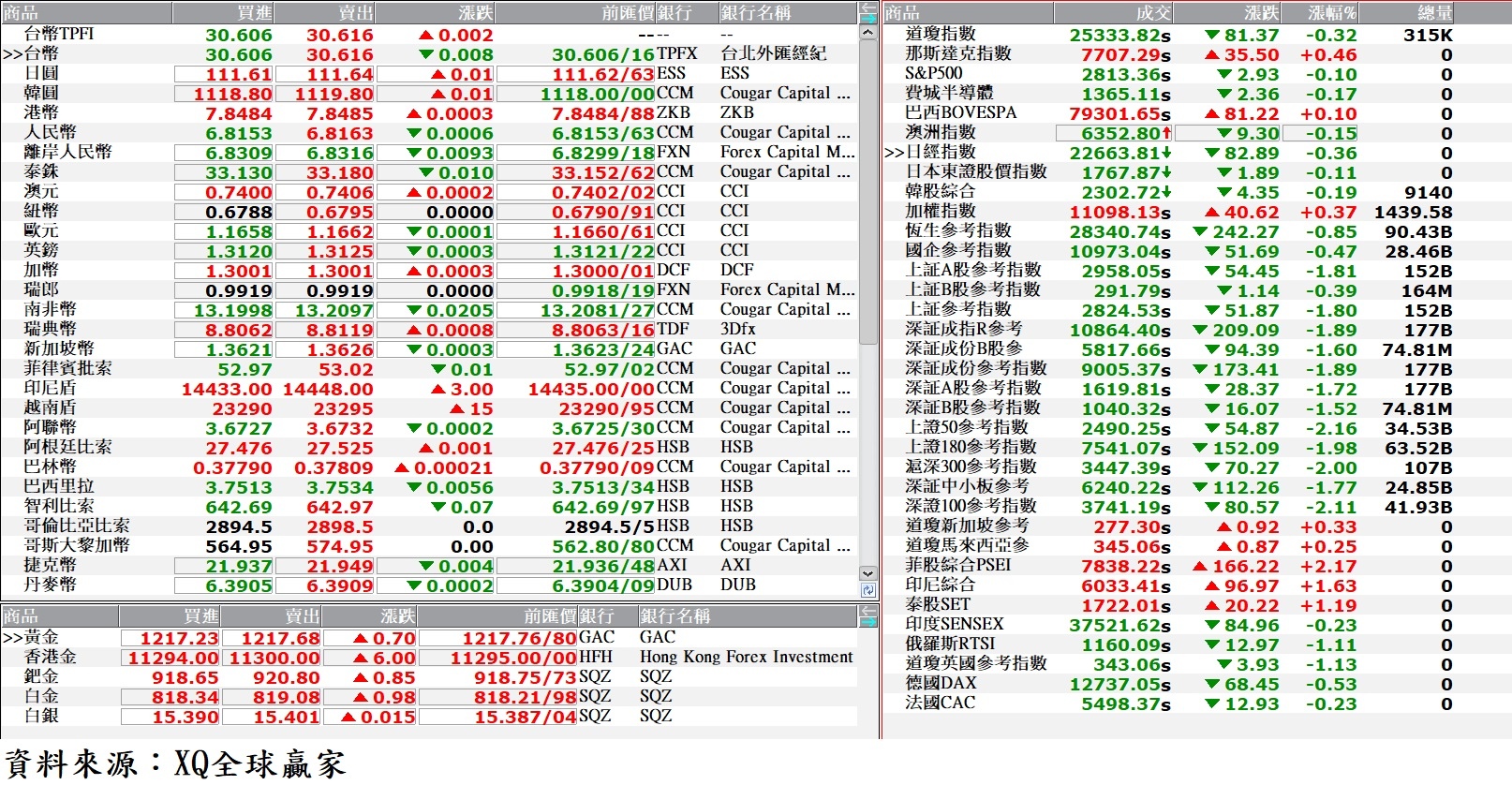The height and width of the screenshot is (800, 1512).
Task: Click Hong Kong Forex Investment bank name
Action: pyautogui.click(x=747, y=657)
